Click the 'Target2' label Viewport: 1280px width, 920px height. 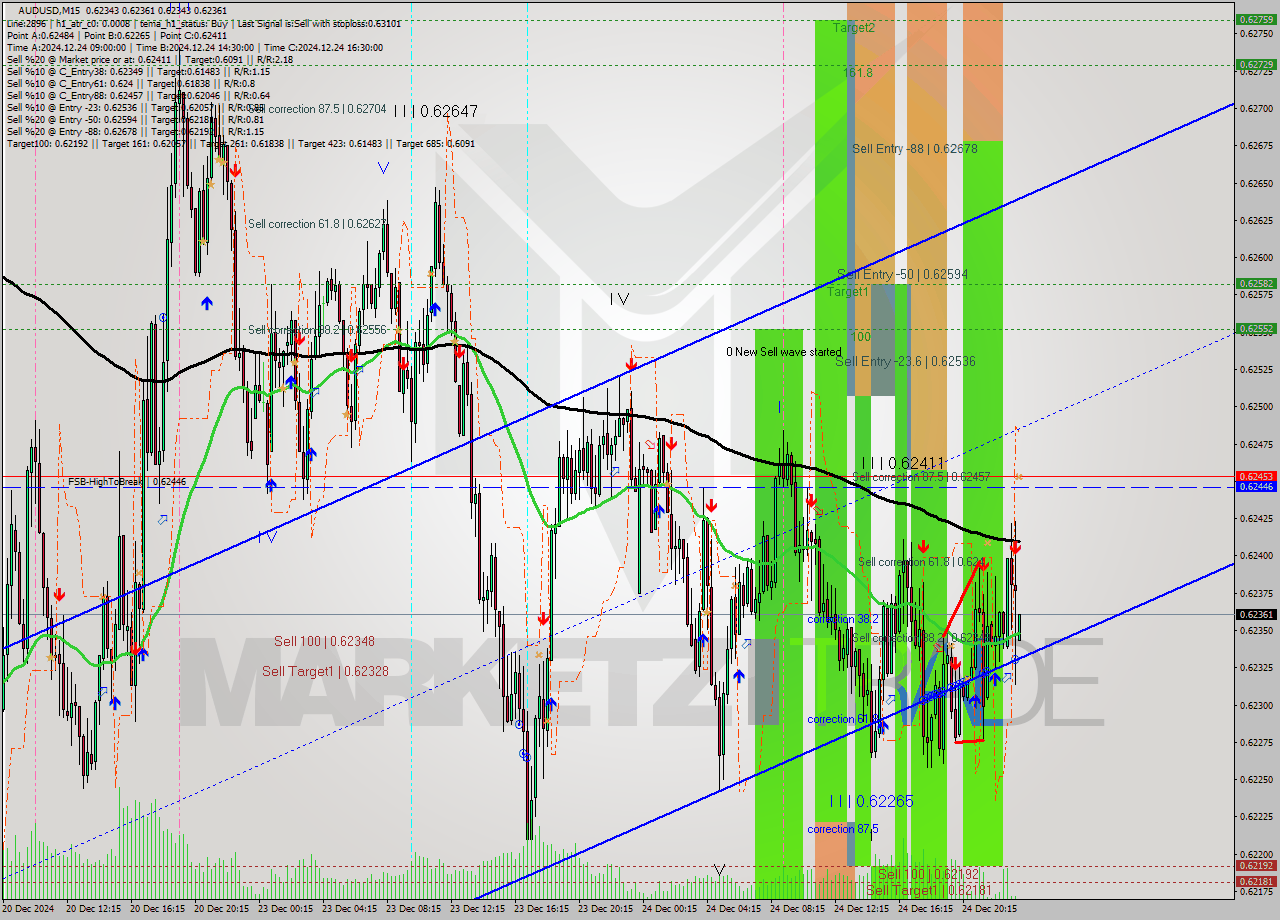point(853,28)
